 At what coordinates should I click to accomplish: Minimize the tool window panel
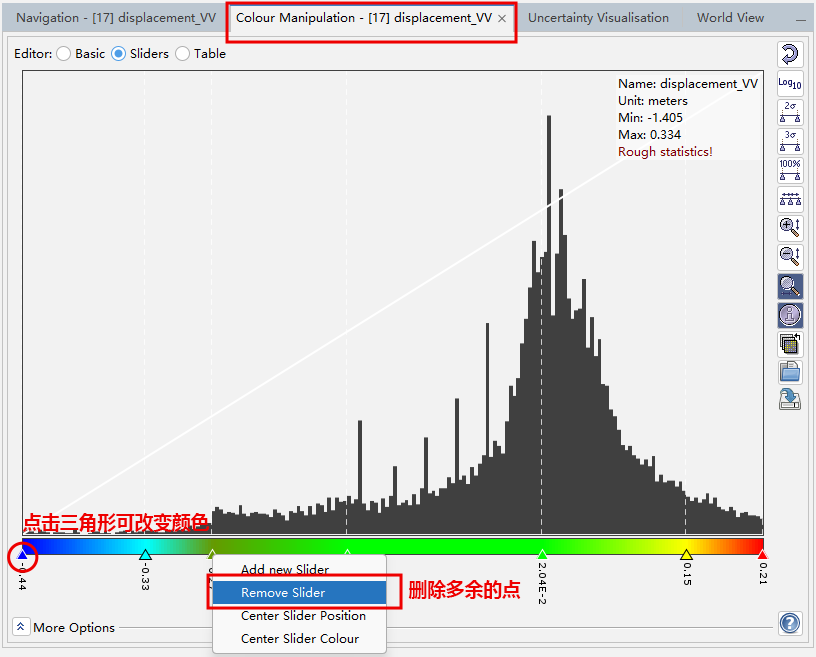tap(801, 20)
